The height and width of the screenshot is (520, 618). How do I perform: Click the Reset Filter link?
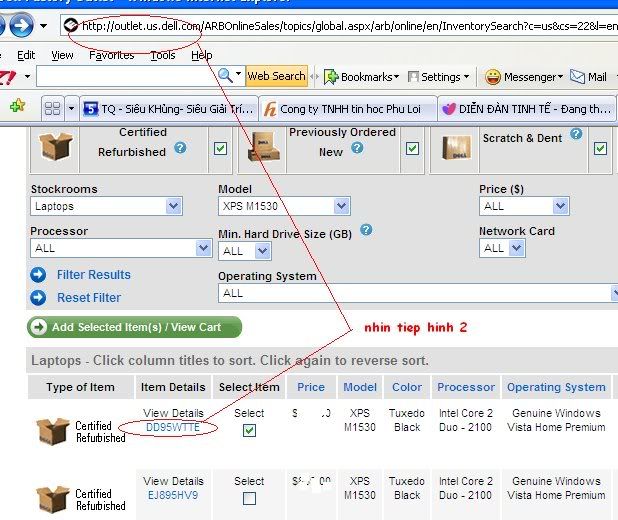[x=89, y=298]
